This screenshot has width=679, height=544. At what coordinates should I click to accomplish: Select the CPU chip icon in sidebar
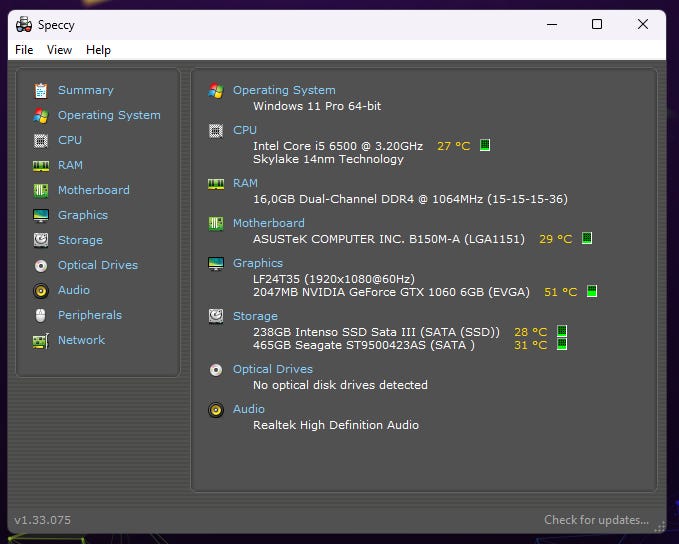[41, 140]
